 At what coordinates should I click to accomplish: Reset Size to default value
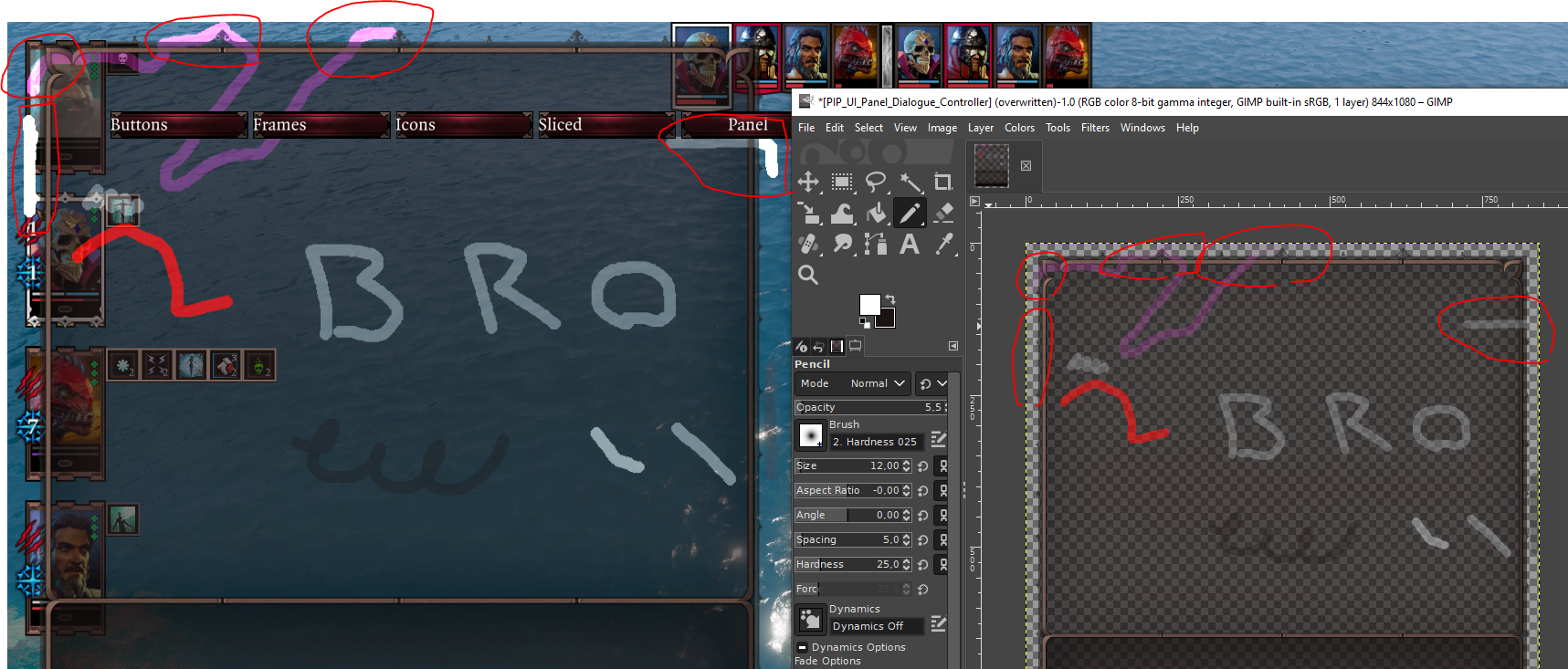point(923,466)
